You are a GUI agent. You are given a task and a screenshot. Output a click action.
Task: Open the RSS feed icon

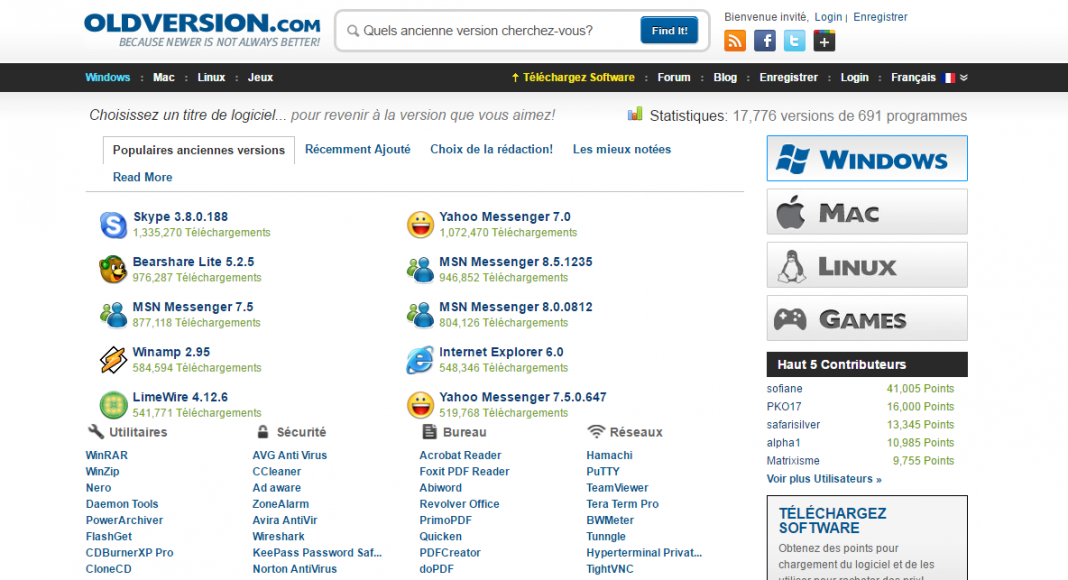click(734, 41)
